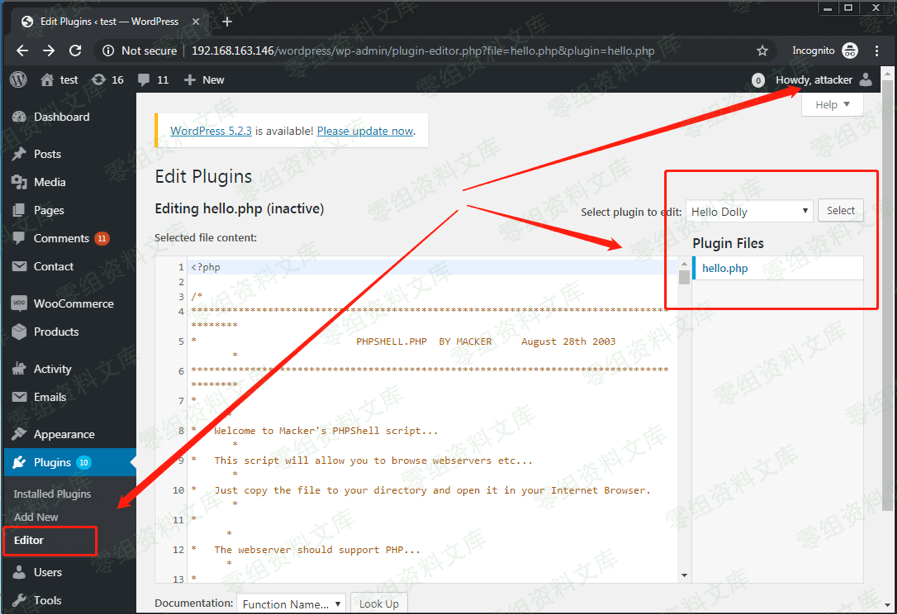Open Chrome three-dot menu

click(x=877, y=50)
